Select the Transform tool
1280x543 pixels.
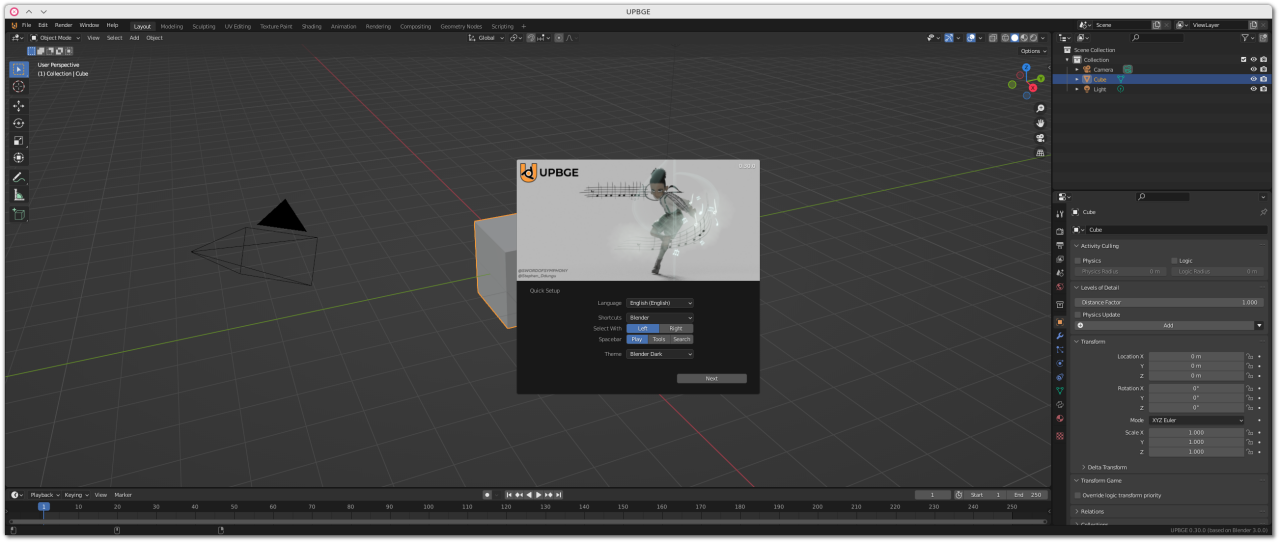[18, 158]
